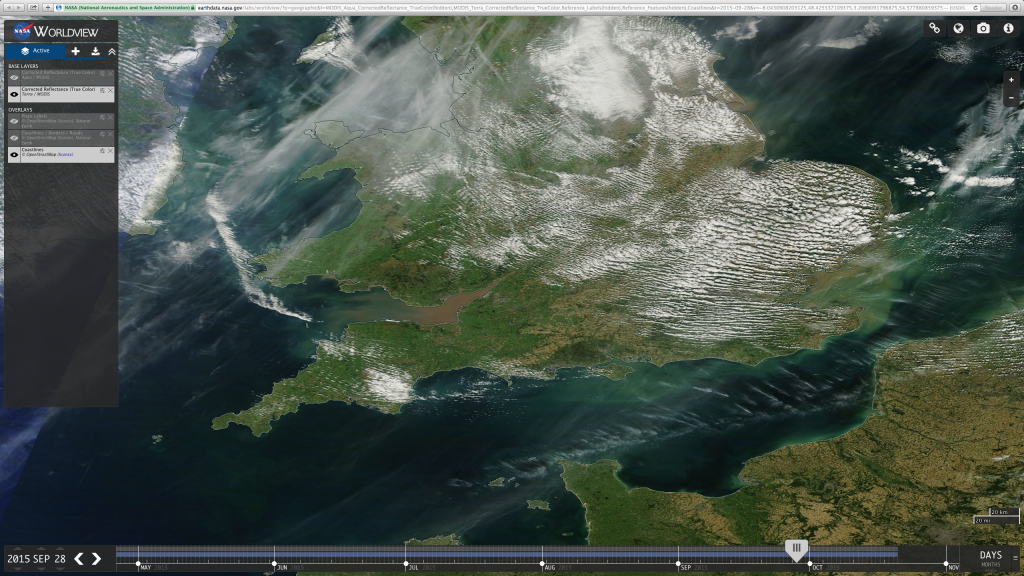The width and height of the screenshot is (1024, 576).
Task: Switch to the Active layers tab
Action: pyautogui.click(x=35, y=51)
